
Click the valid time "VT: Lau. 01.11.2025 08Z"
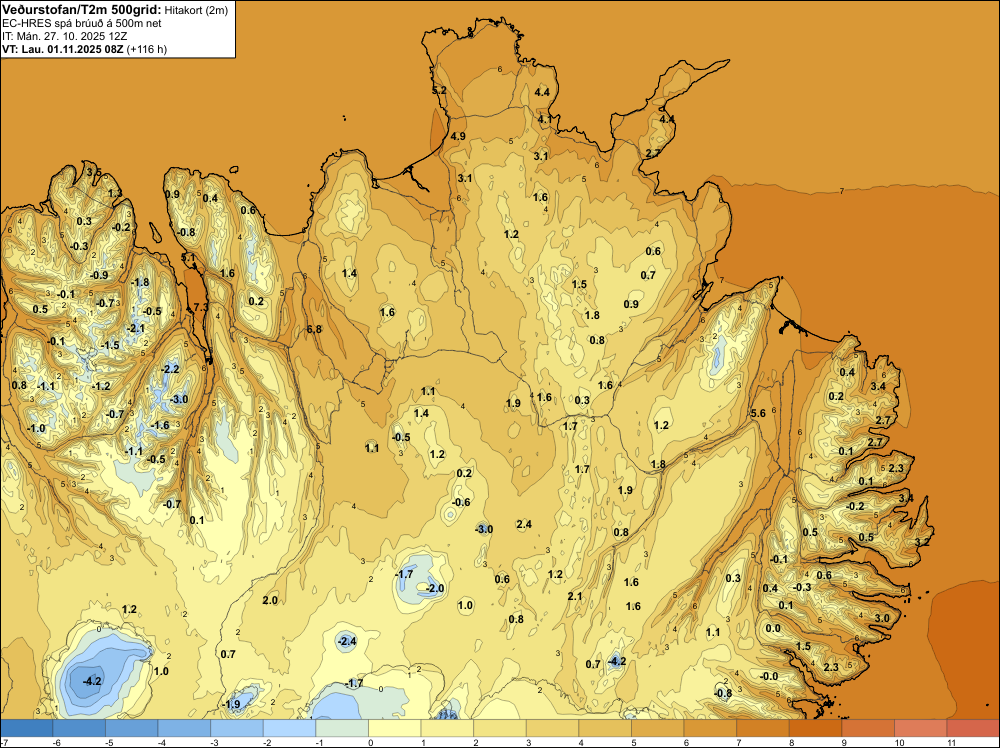point(62,49)
